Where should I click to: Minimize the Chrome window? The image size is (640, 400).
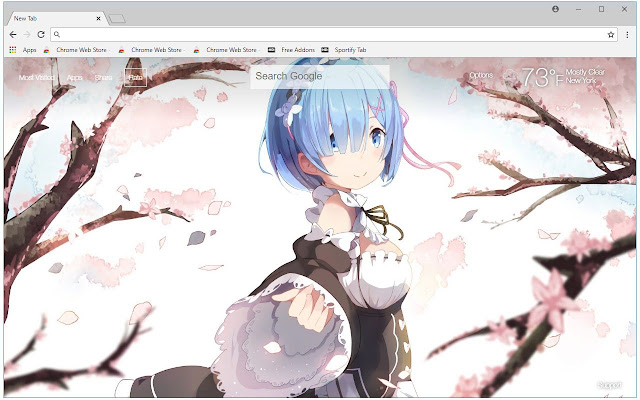(578, 9)
